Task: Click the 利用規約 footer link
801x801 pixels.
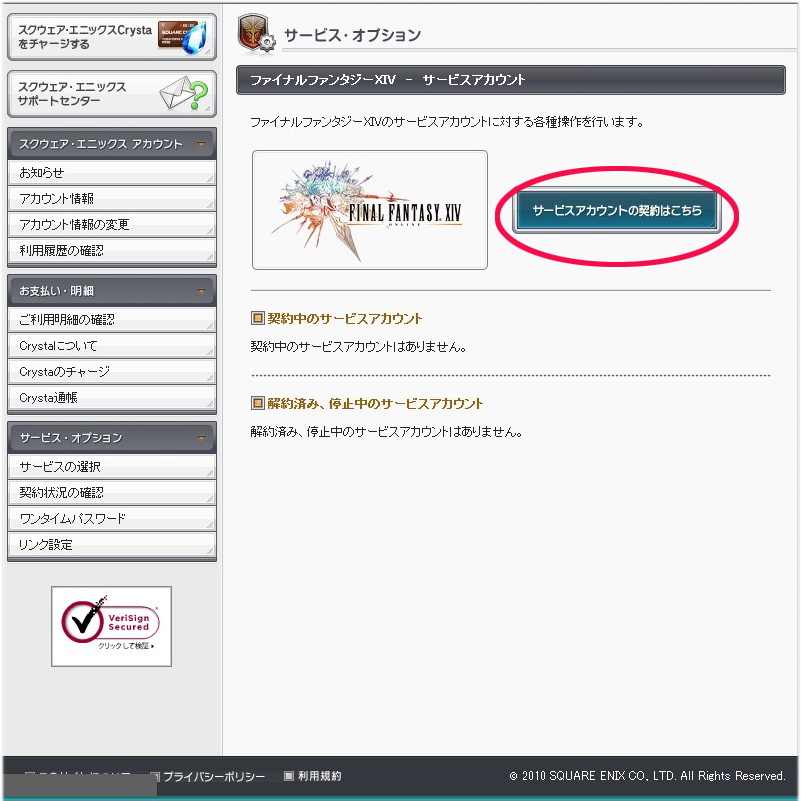Action: pyautogui.click(x=319, y=776)
